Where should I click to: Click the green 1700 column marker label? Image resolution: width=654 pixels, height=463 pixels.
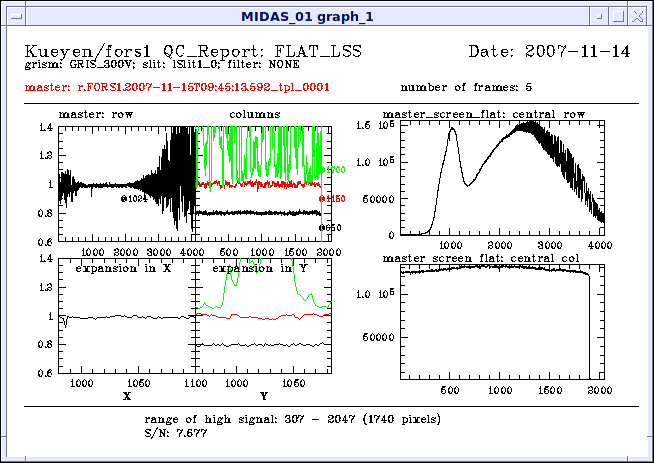(x=336, y=170)
